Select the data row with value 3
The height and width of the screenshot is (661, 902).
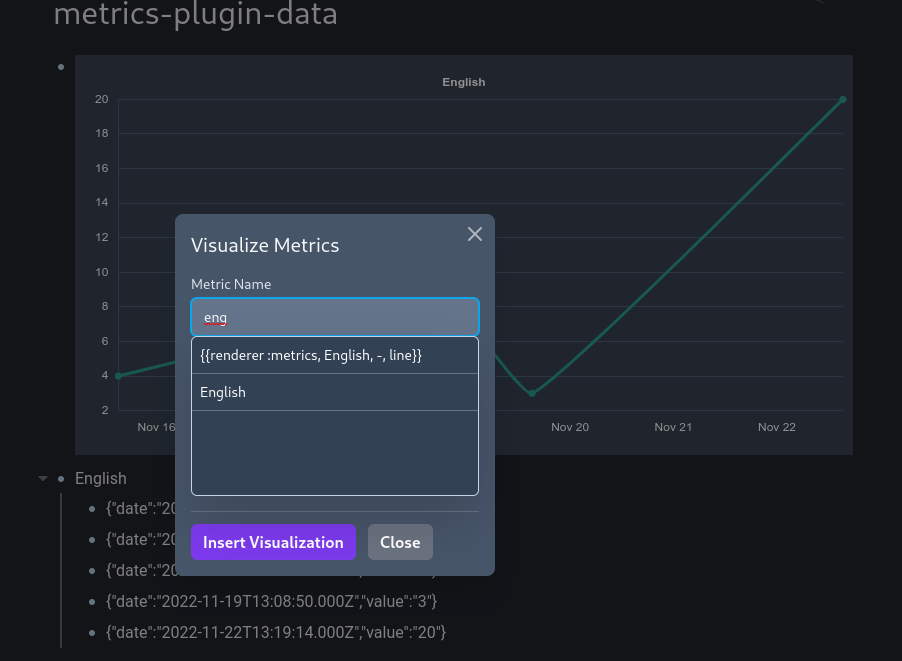click(x=272, y=601)
